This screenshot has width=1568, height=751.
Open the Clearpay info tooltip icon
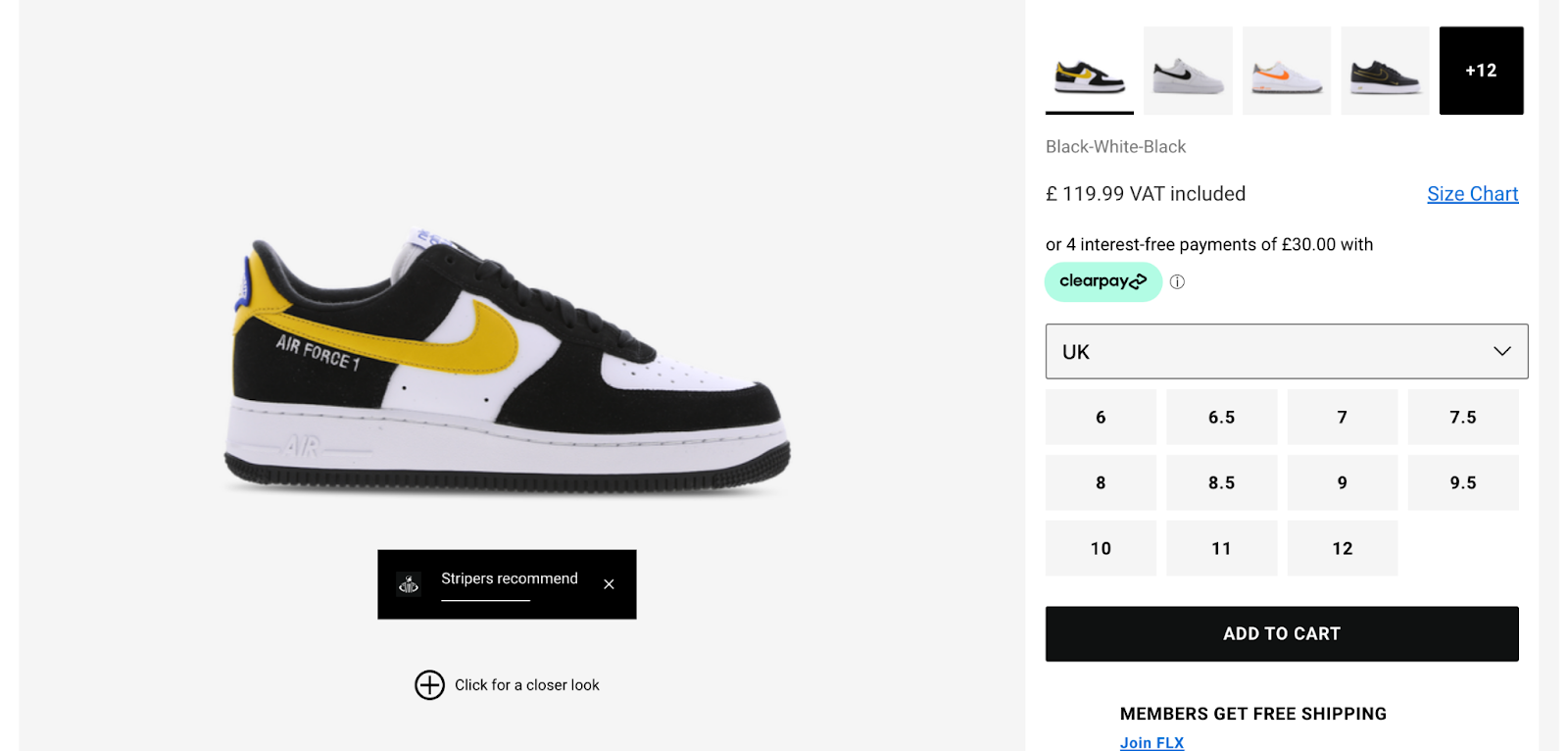click(x=1176, y=281)
